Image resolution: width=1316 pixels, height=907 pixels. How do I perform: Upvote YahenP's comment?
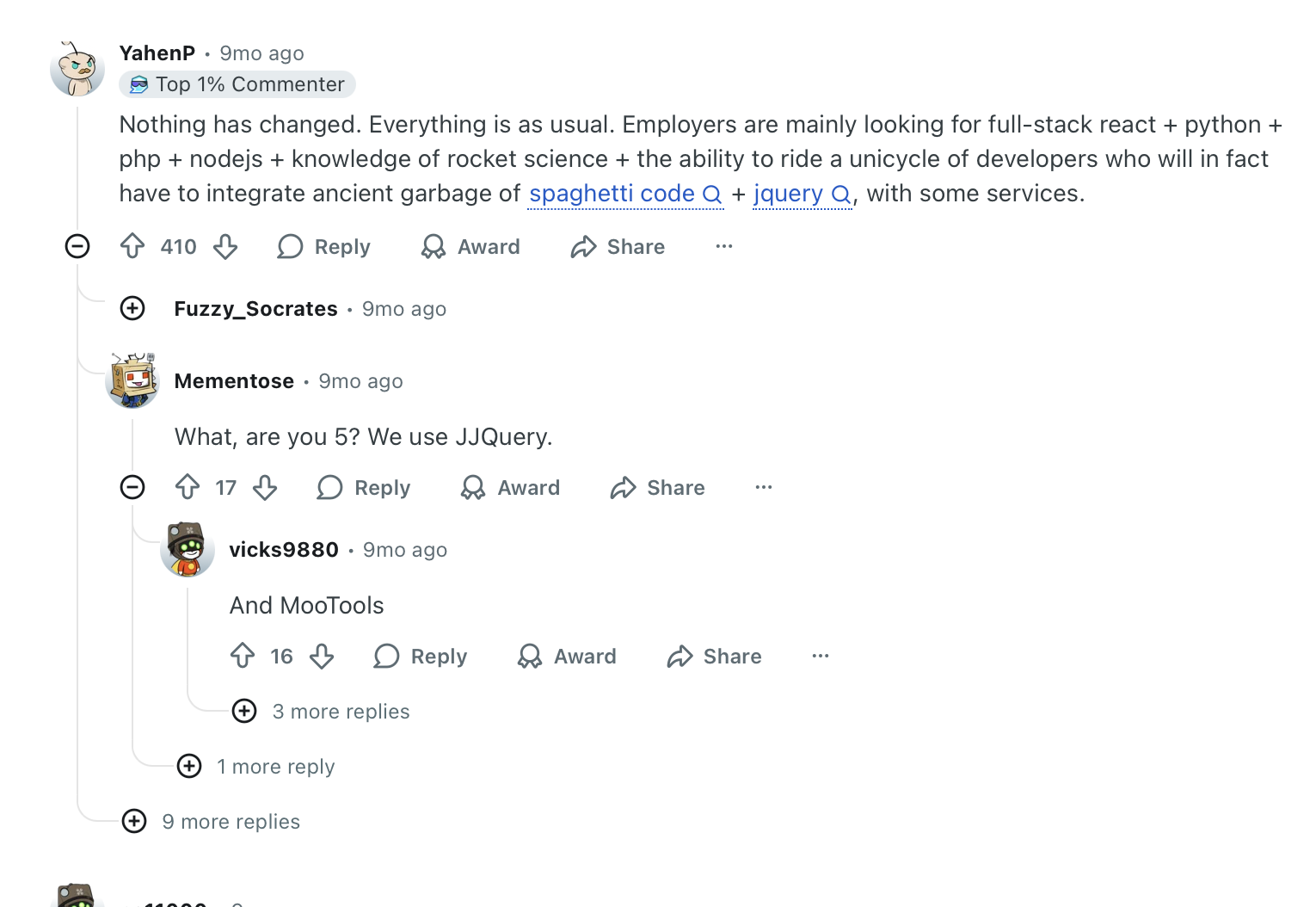point(132,247)
